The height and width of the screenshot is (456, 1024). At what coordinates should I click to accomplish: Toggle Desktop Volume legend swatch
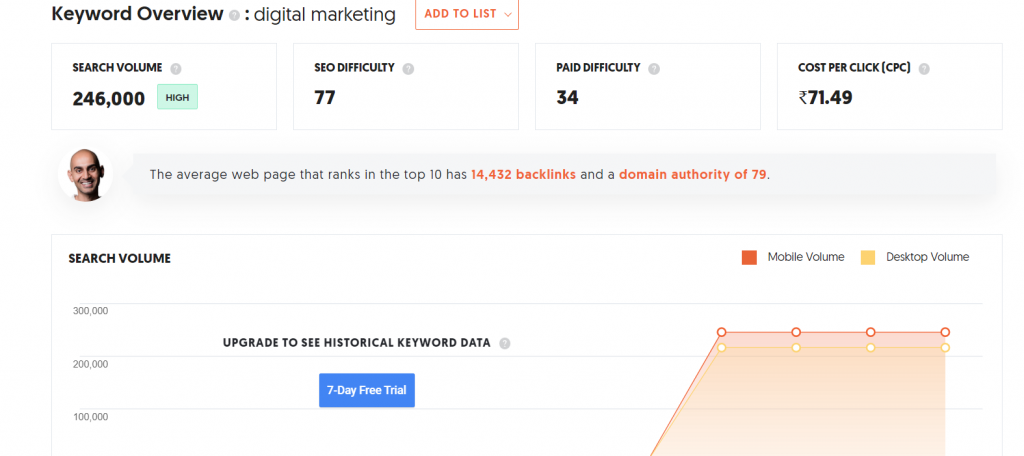point(868,257)
